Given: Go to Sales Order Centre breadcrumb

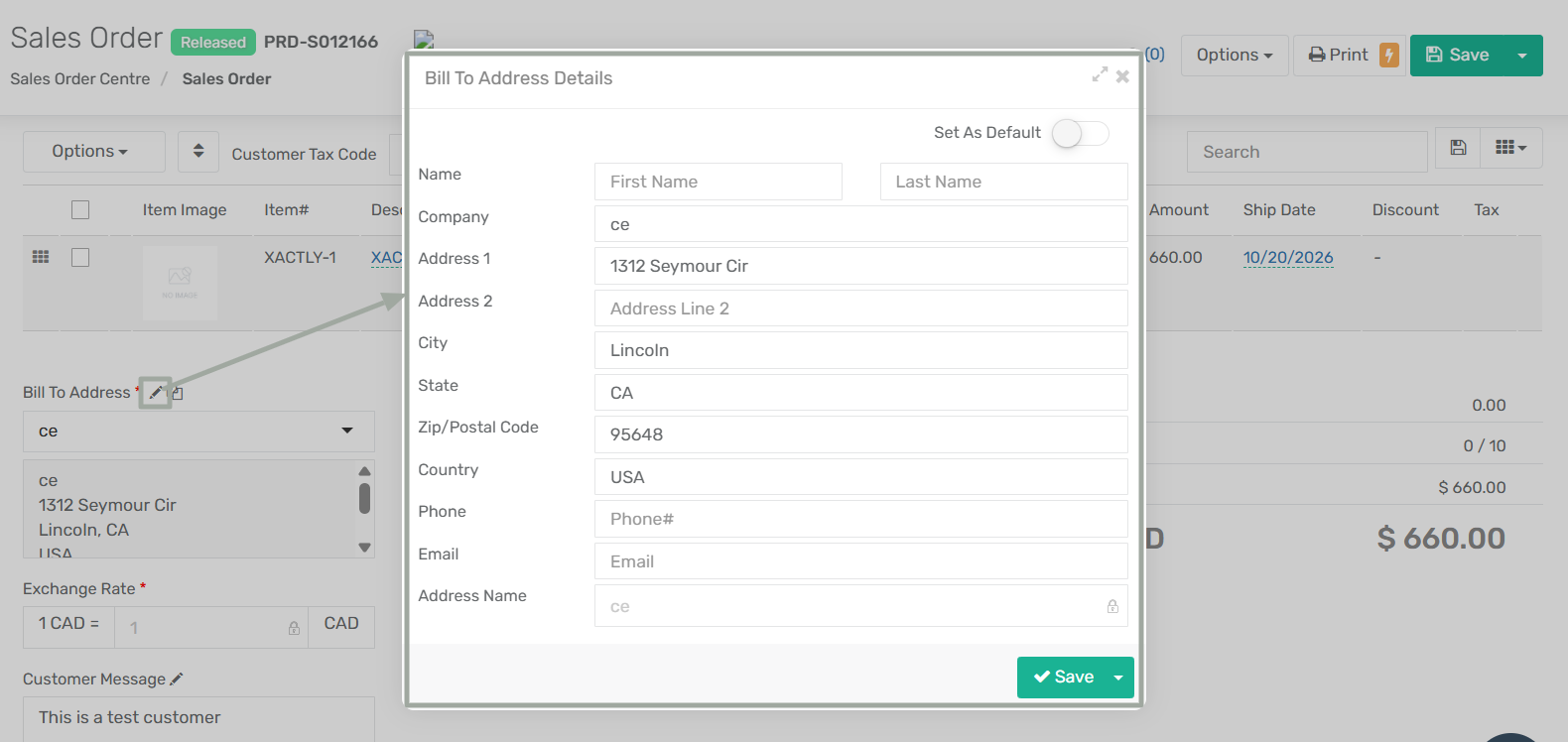Looking at the screenshot, I should click(80, 79).
